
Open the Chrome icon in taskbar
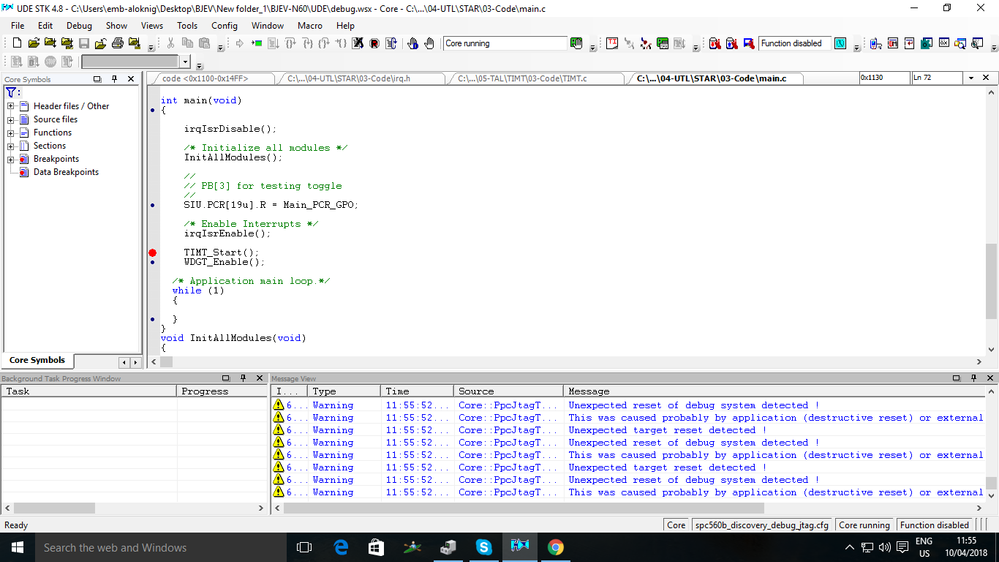556,547
